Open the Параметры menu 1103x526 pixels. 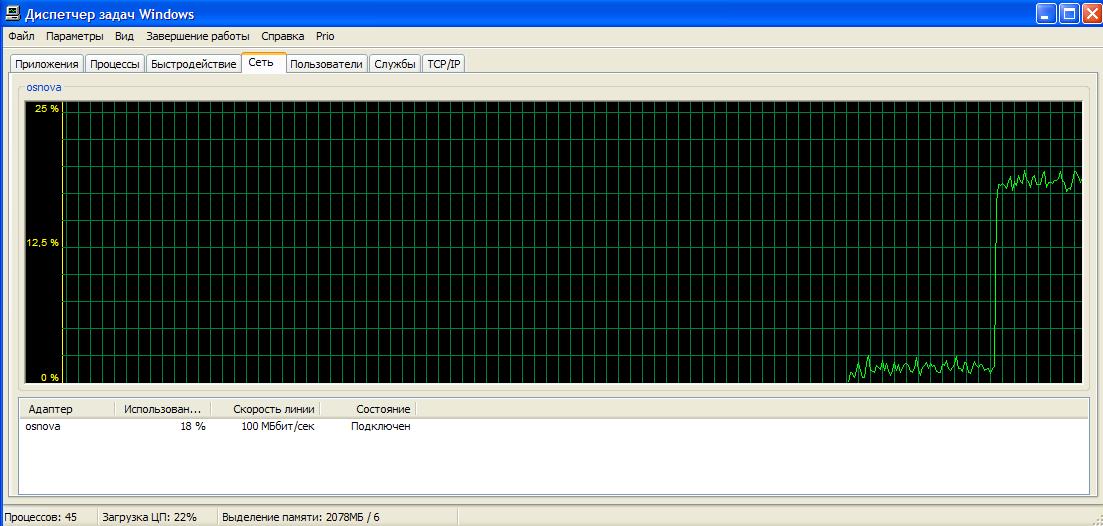coord(74,36)
